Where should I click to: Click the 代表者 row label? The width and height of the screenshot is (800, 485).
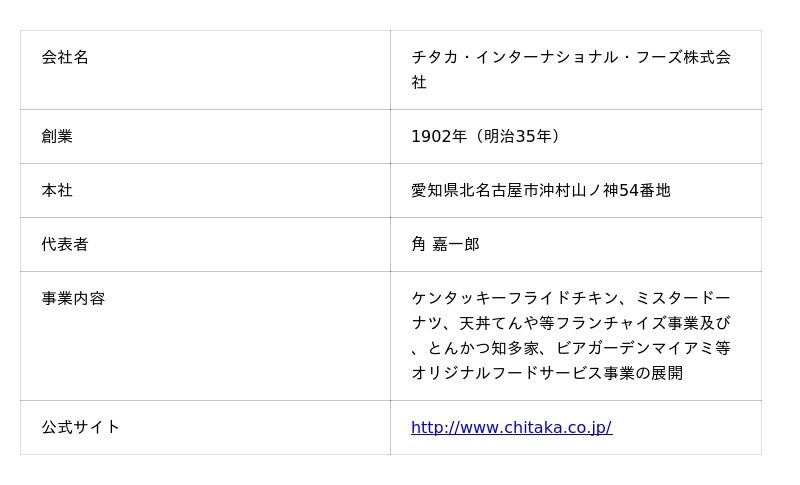coord(65,245)
